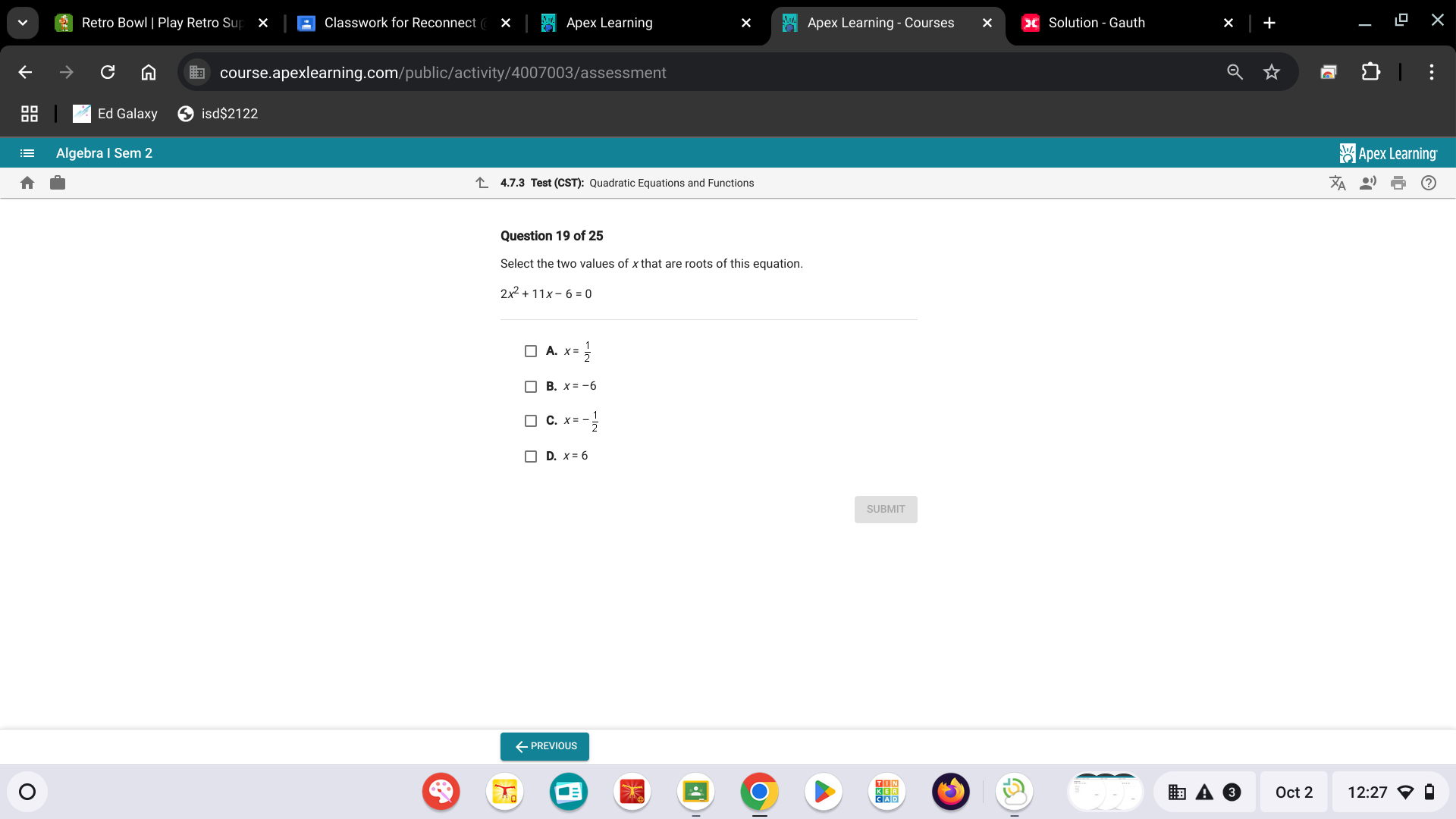1456x819 pixels.
Task: Click the Chrome browser taskbar icon
Action: 760,791
